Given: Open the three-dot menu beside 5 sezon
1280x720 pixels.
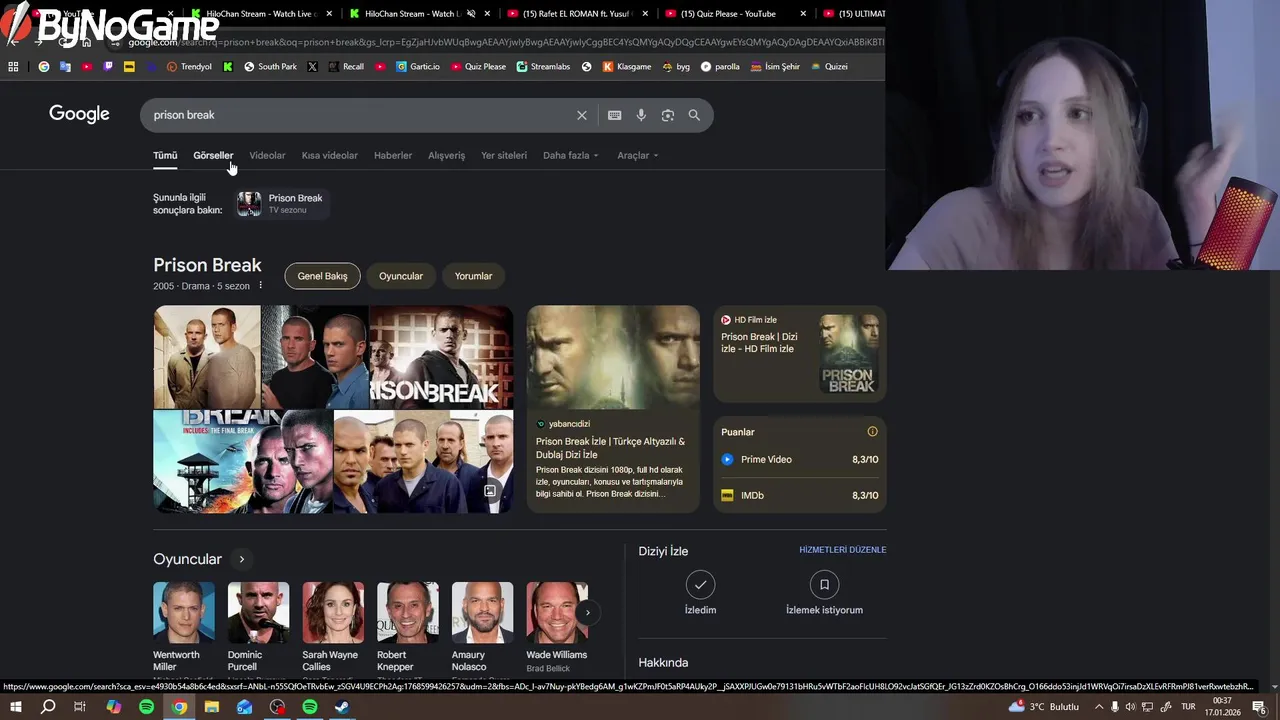Looking at the screenshot, I should (x=260, y=286).
